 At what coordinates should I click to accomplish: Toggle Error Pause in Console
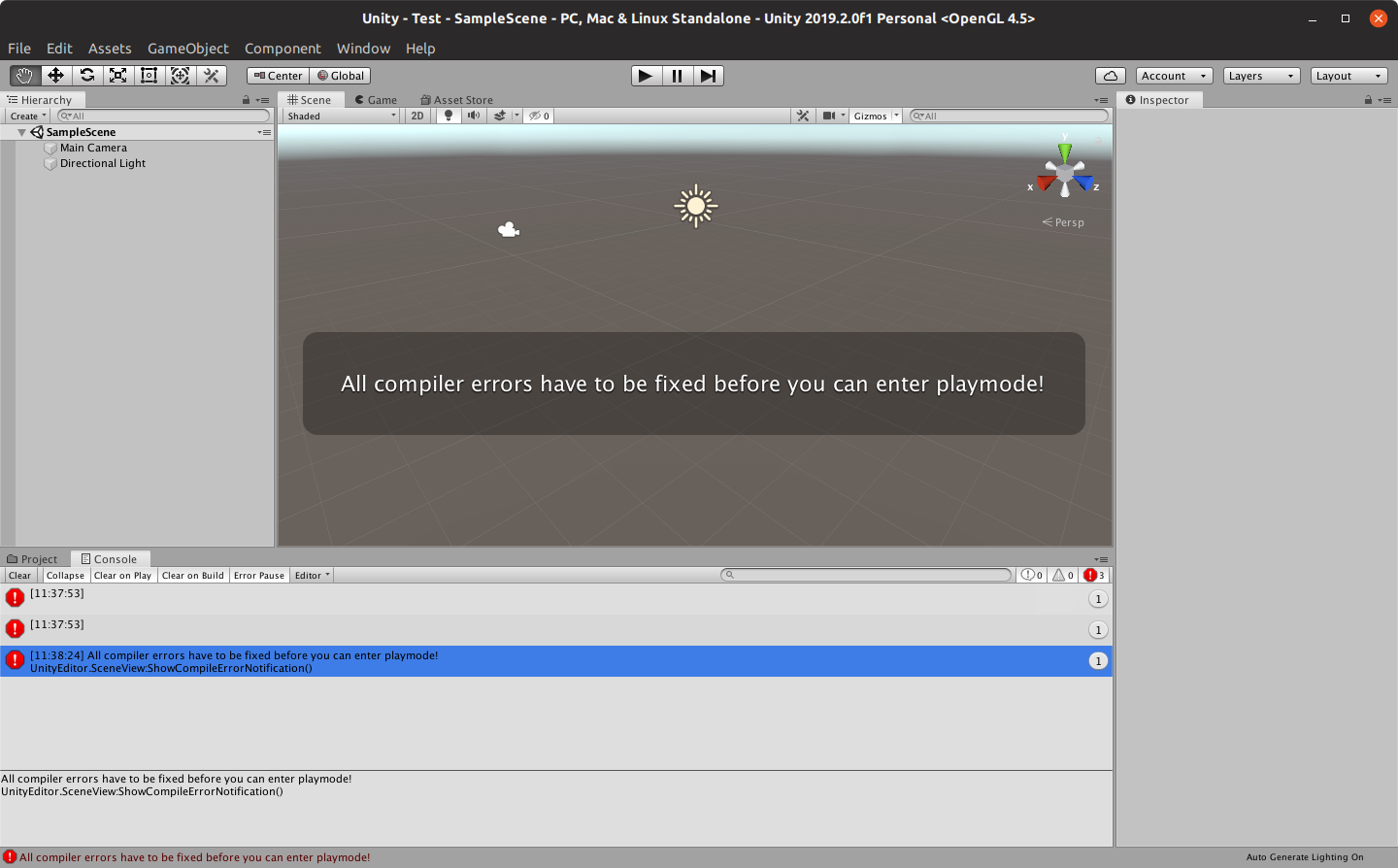[259, 576]
